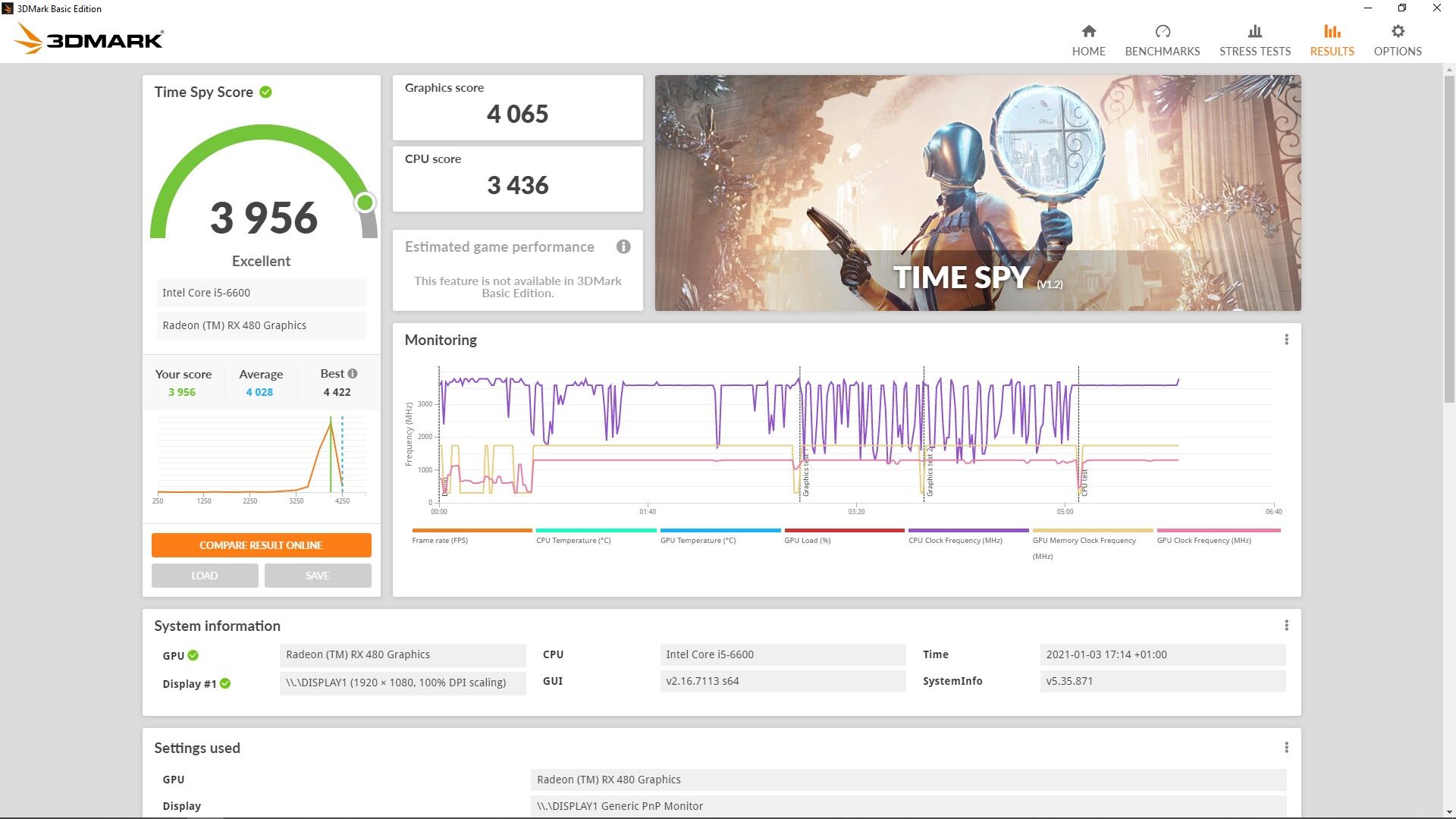Screen dimensions: 1456x819
Task: Click the CPU score value 3 436
Action: pyautogui.click(x=517, y=185)
